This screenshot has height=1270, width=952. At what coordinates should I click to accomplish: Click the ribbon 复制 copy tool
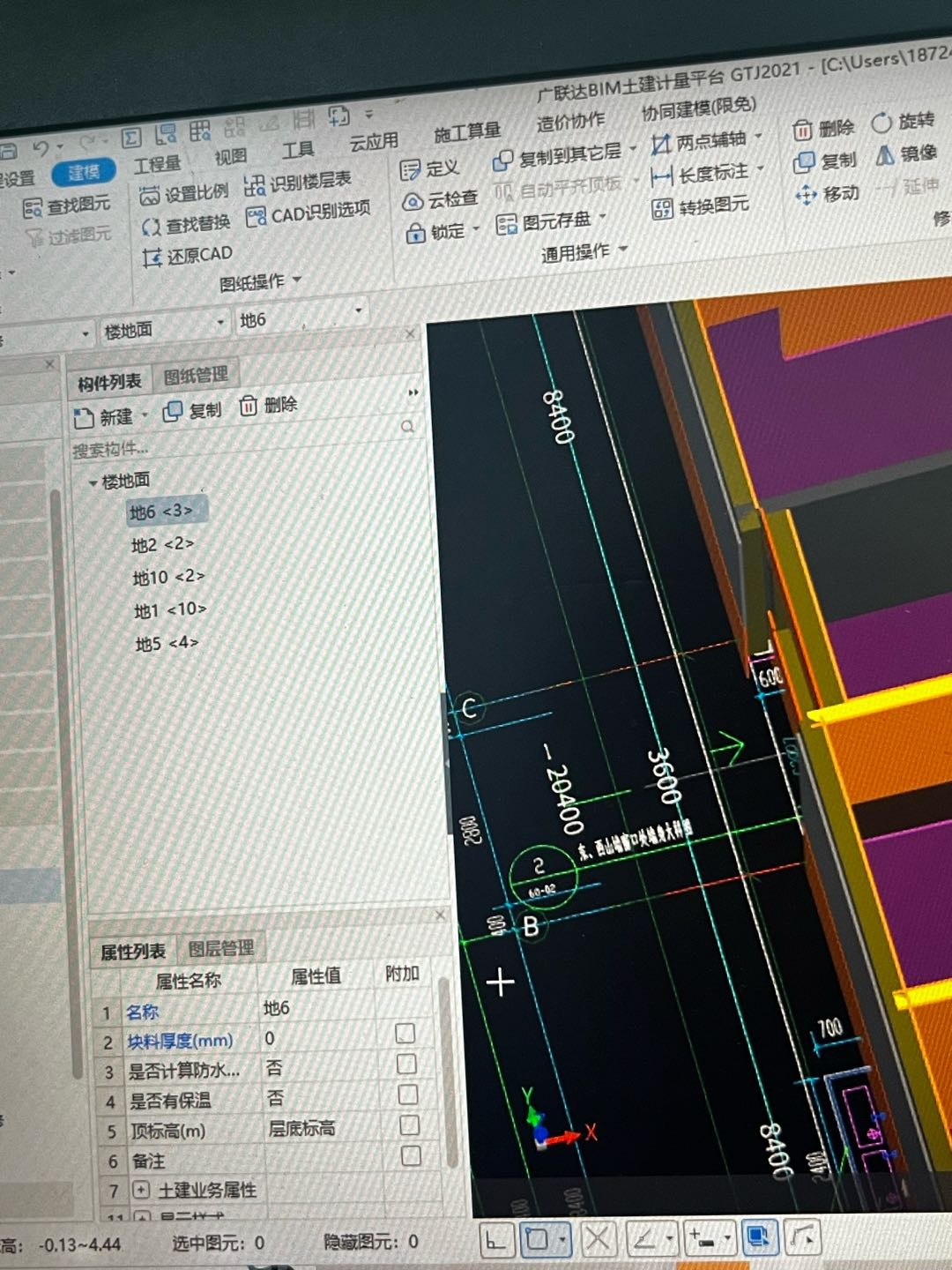825,161
